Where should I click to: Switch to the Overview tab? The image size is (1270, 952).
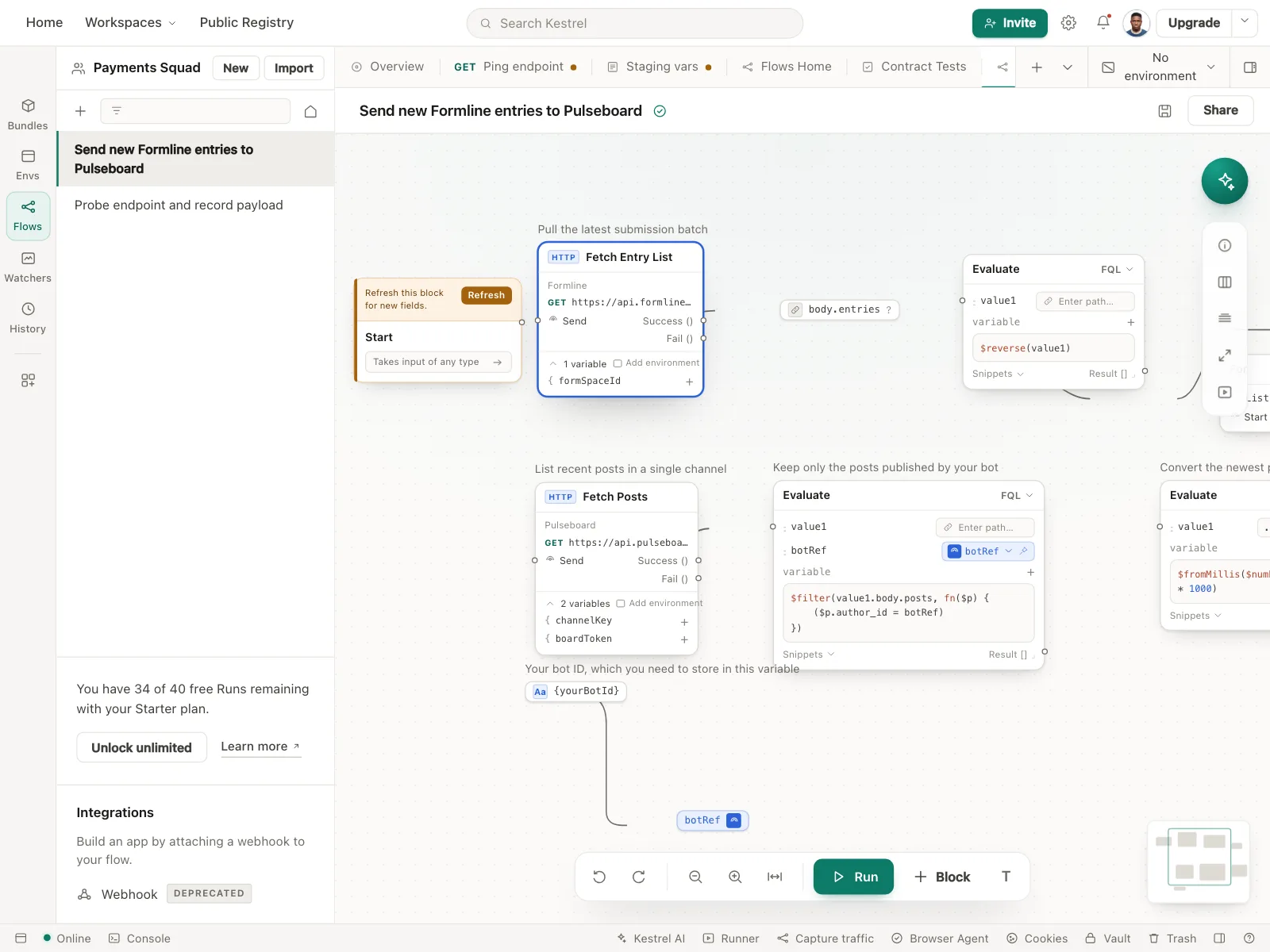coord(387,67)
